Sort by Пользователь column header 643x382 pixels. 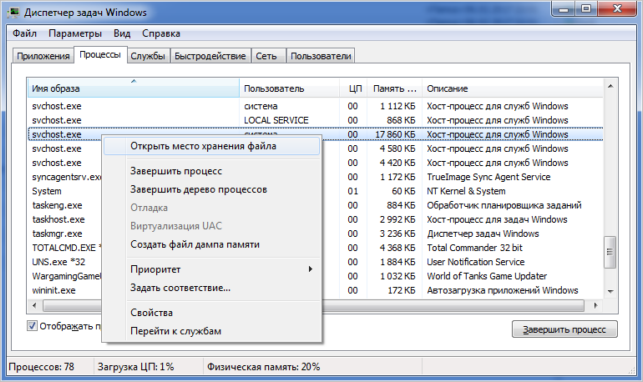coord(290,89)
